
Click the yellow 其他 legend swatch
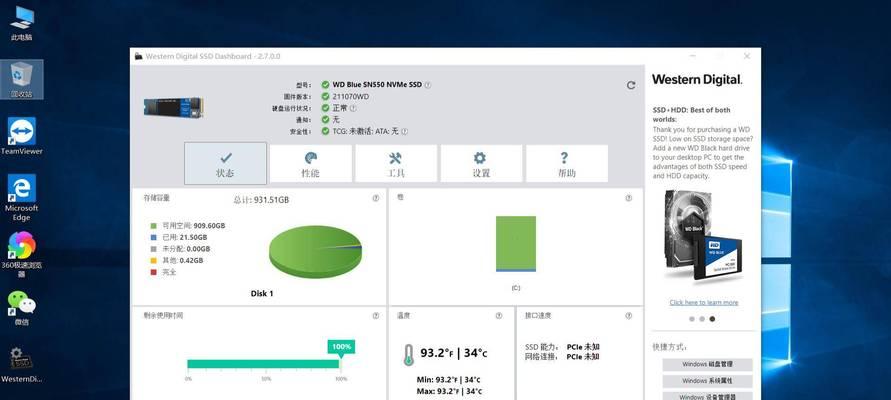coord(153,260)
